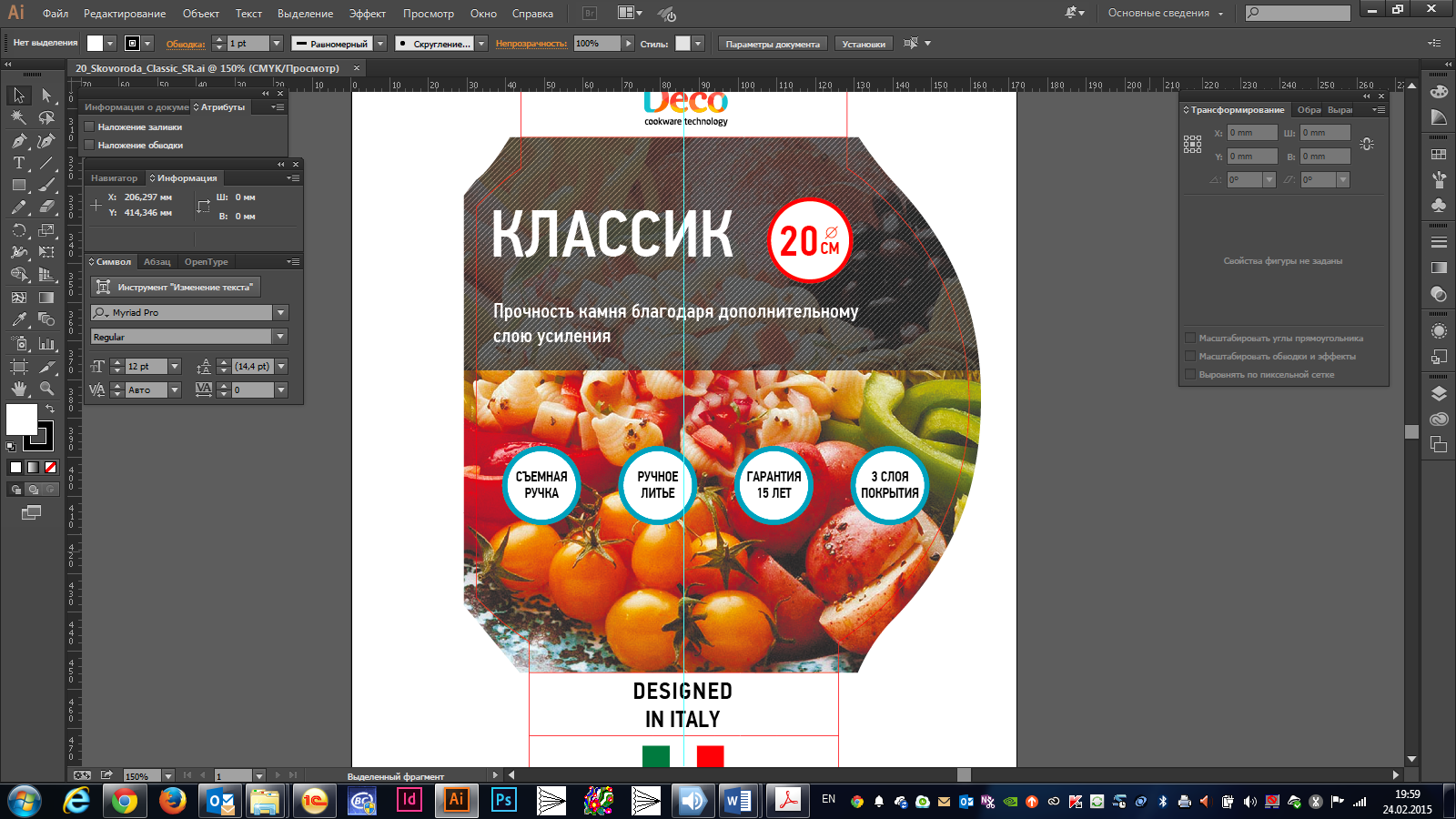
Task: Enable the Наложение обводки checkbox
Action: [x=90, y=145]
